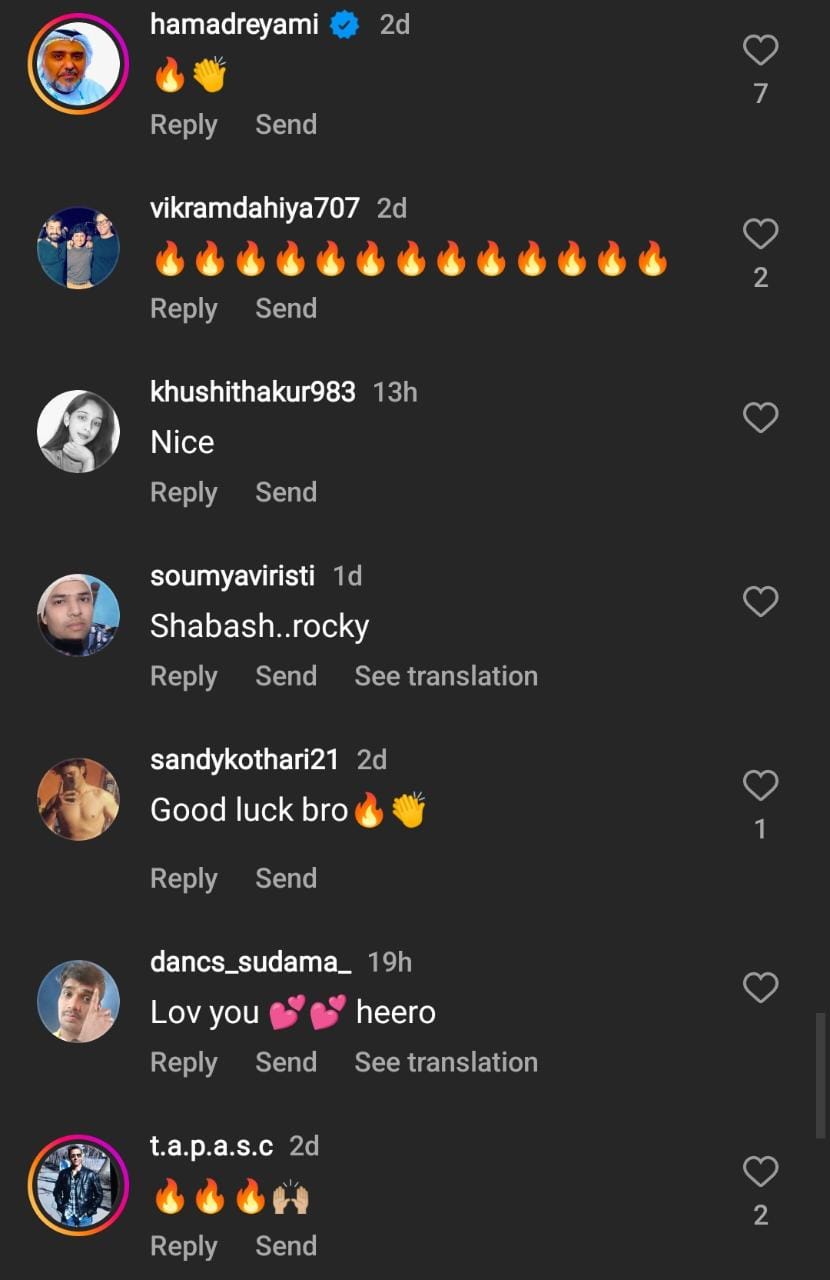Viewport: 830px width, 1280px height.
Task: See translation of "Shabash..rocky"
Action: coord(446,677)
